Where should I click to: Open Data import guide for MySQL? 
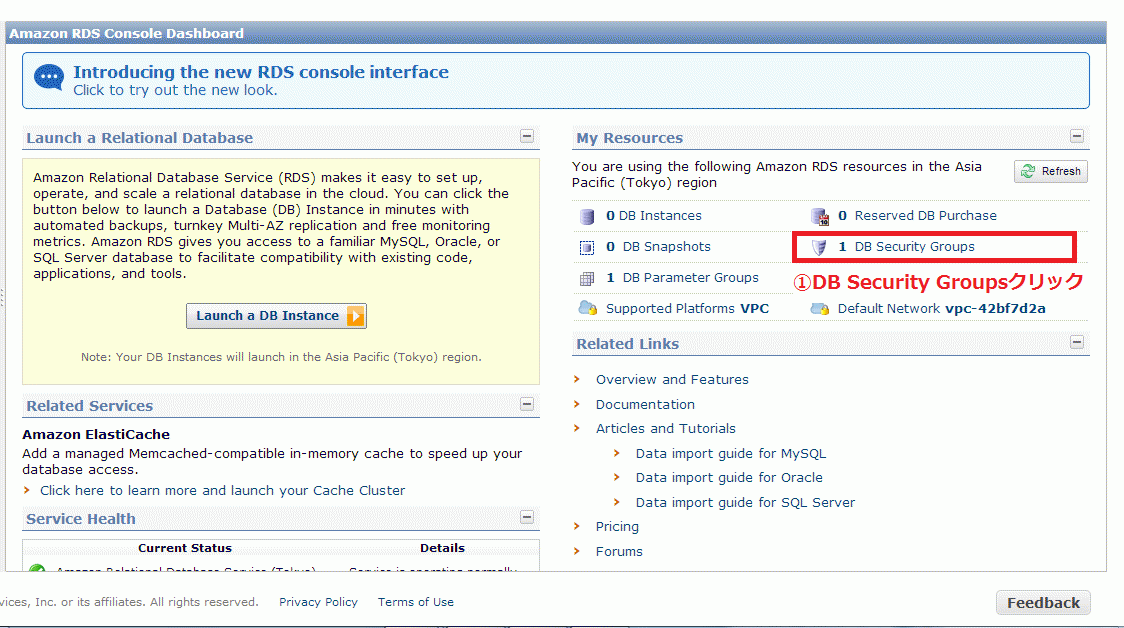731,453
